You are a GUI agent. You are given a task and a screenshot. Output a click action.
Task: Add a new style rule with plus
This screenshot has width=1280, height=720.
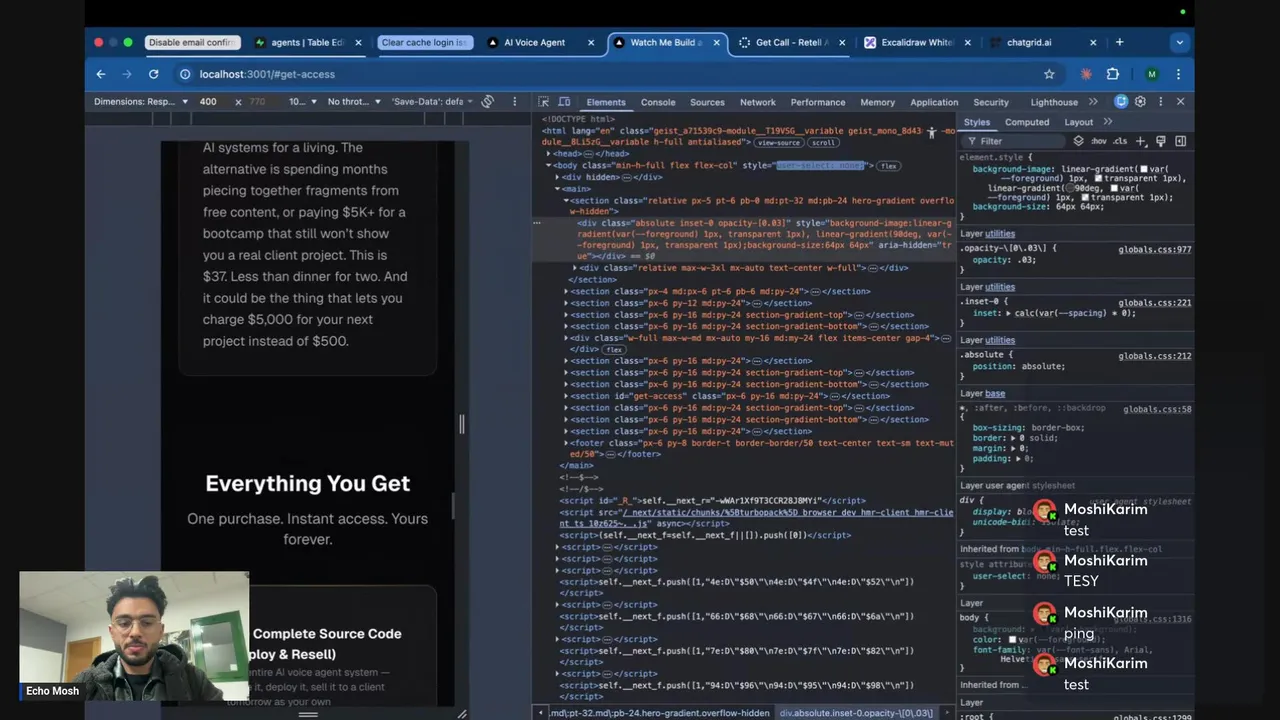[1141, 141]
